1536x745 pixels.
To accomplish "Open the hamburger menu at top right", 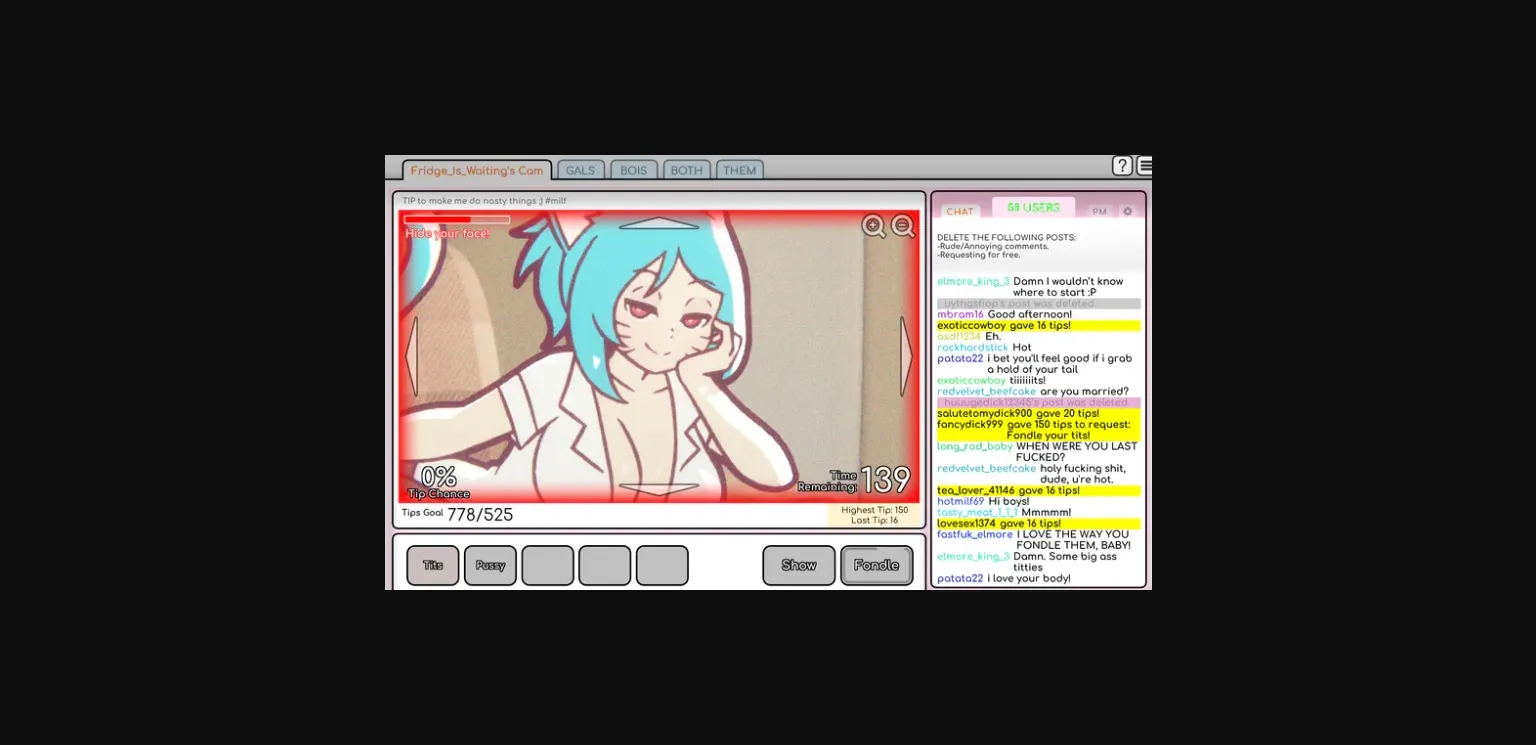I will (x=1143, y=164).
